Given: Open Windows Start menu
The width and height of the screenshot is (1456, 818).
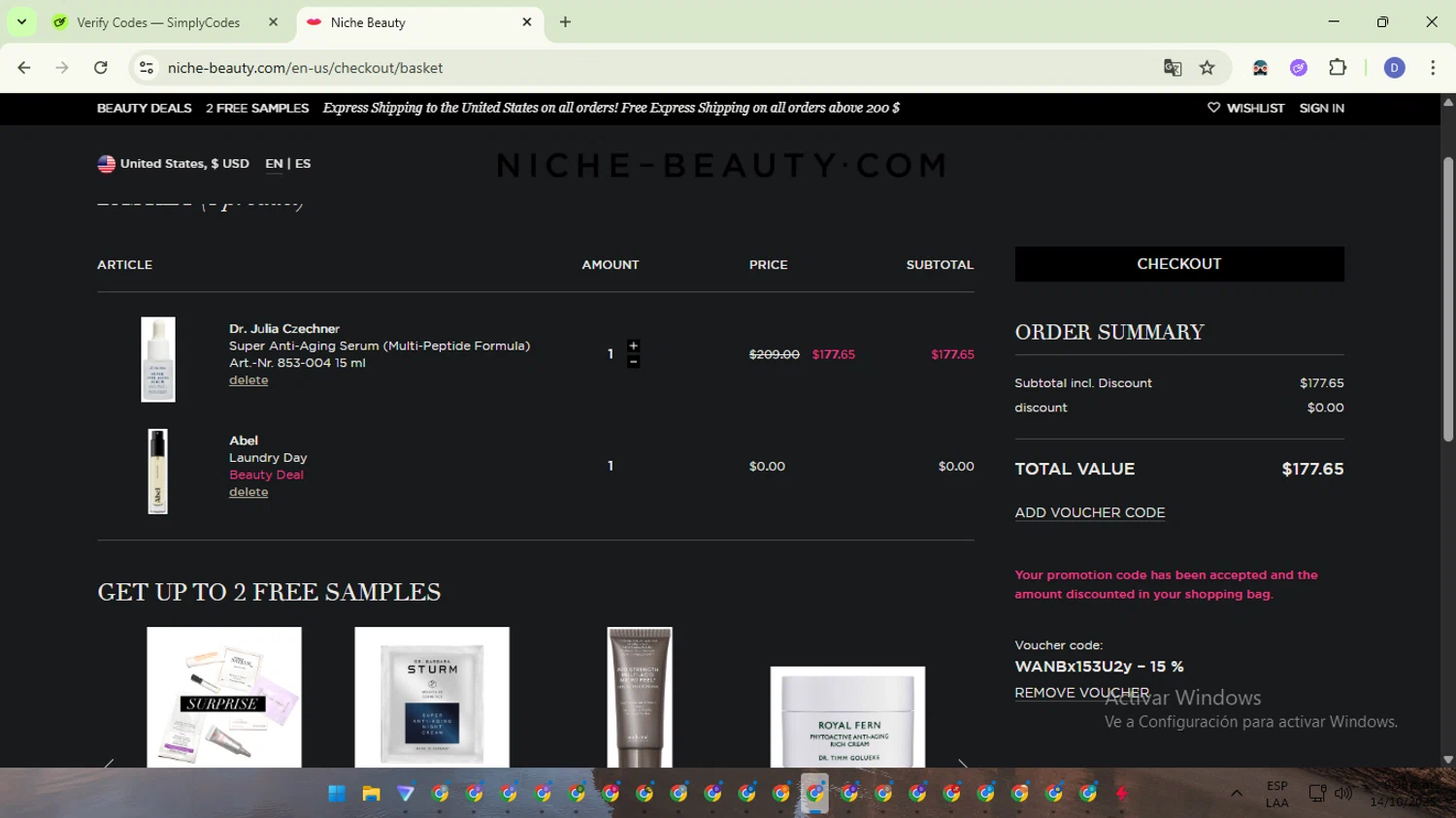Looking at the screenshot, I should tap(337, 794).
